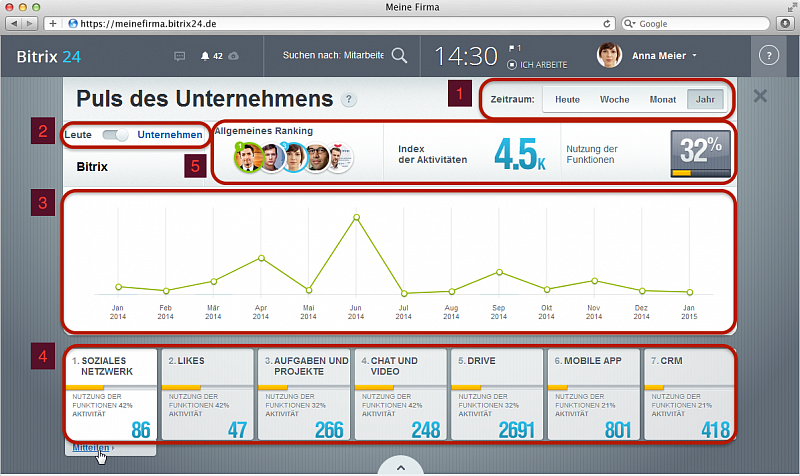
Task: Click Anna Meier's profile avatar
Action: (609, 55)
